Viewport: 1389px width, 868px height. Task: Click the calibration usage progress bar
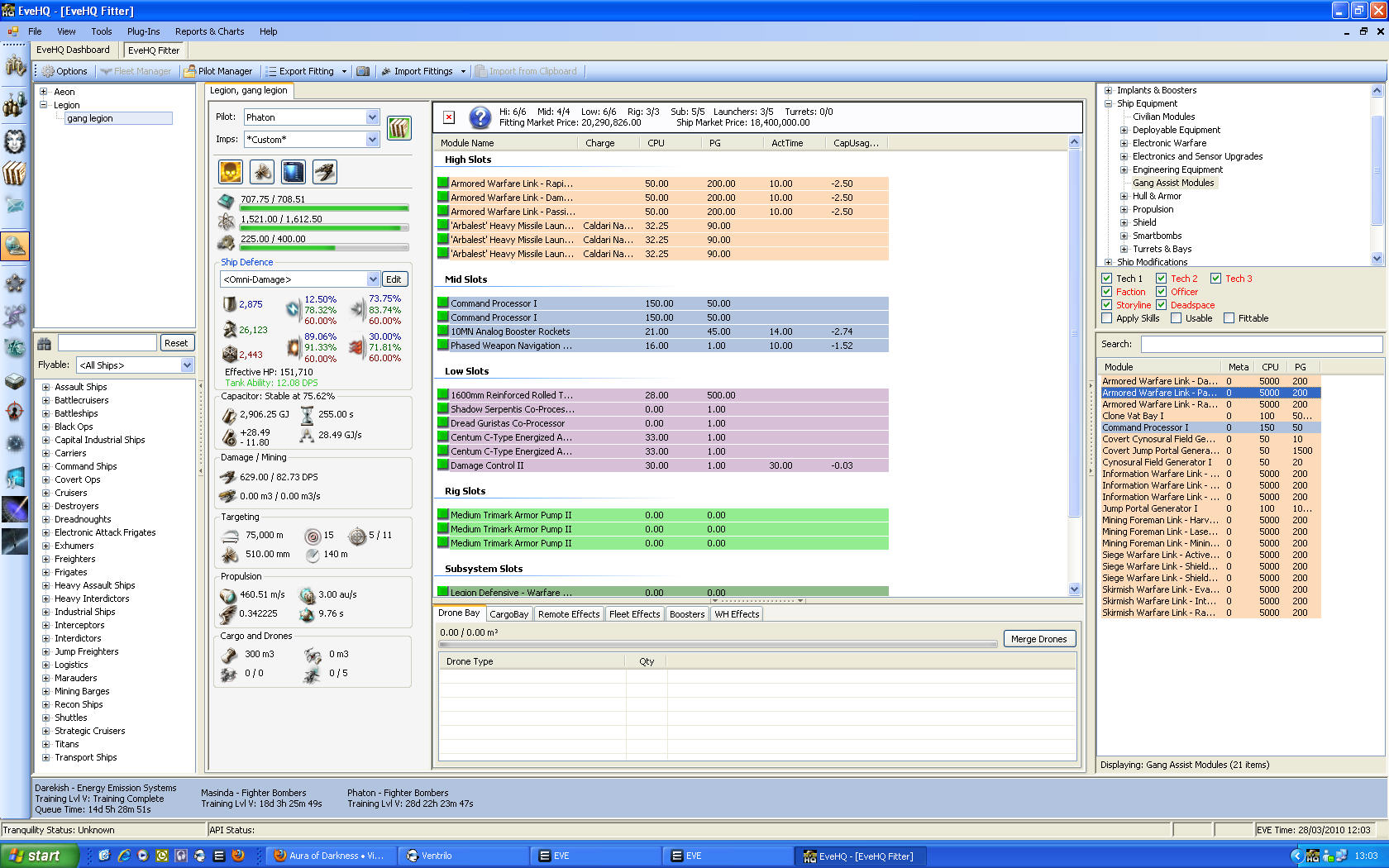324,248
